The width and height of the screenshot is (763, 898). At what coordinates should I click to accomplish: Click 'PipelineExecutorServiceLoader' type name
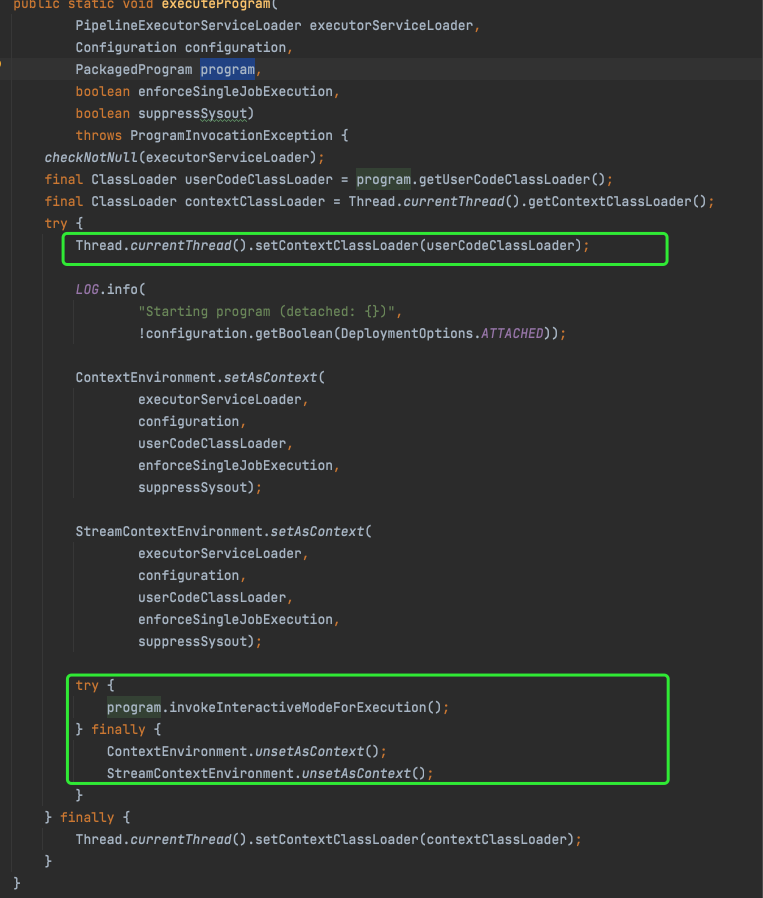click(188, 26)
